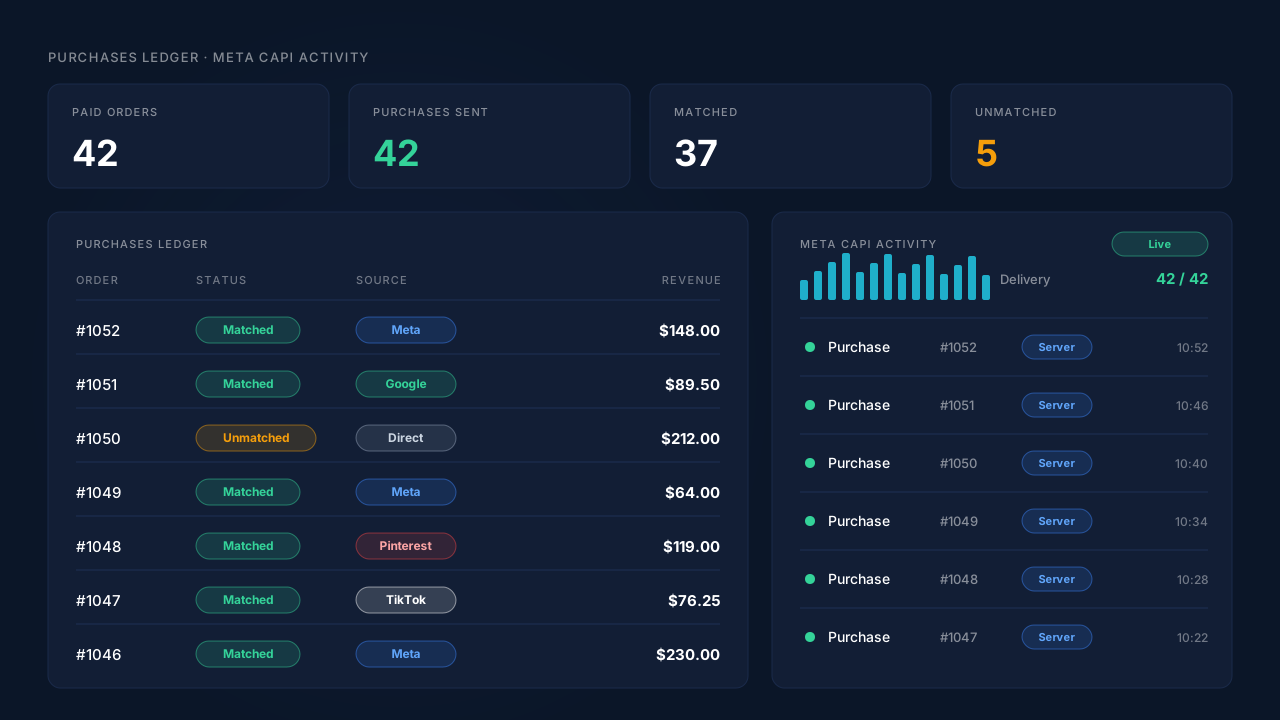Image resolution: width=1280 pixels, height=720 pixels.
Task: Click the 42 / 42 delivery count
Action: [x=1182, y=279]
